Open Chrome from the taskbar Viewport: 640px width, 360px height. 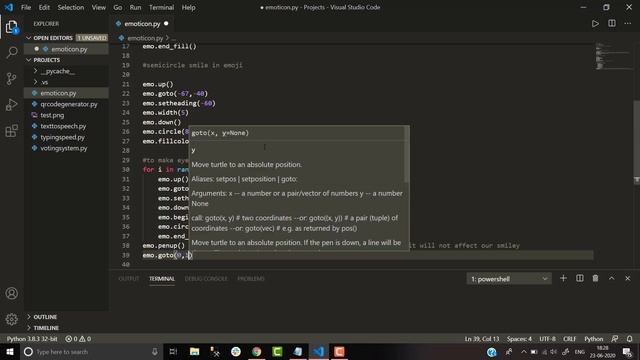(x=256, y=351)
